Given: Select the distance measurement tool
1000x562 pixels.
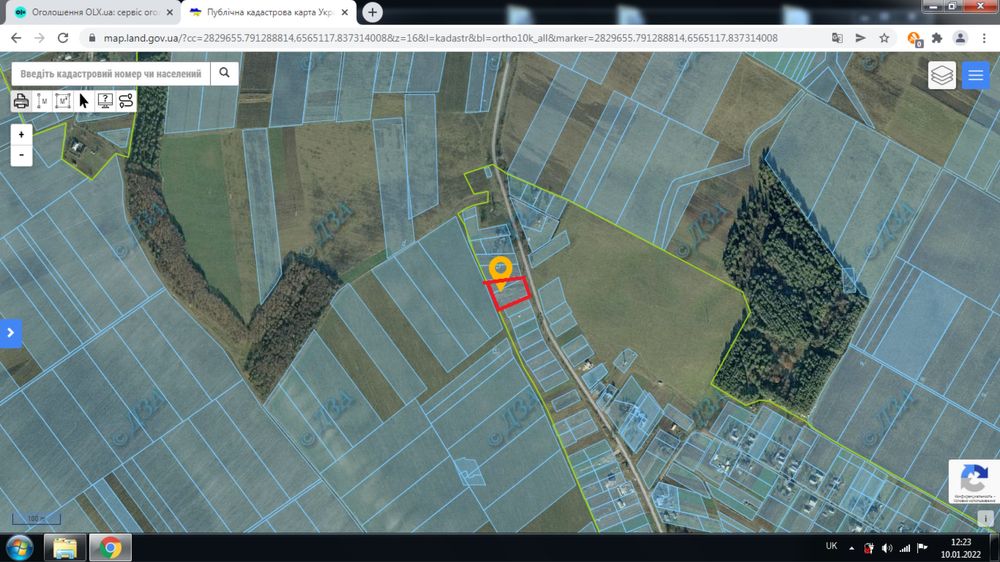Looking at the screenshot, I should (x=42, y=101).
